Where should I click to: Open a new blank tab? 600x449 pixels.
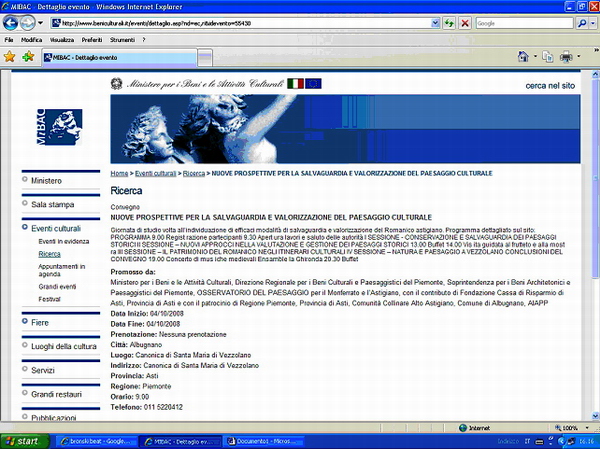(x=205, y=58)
